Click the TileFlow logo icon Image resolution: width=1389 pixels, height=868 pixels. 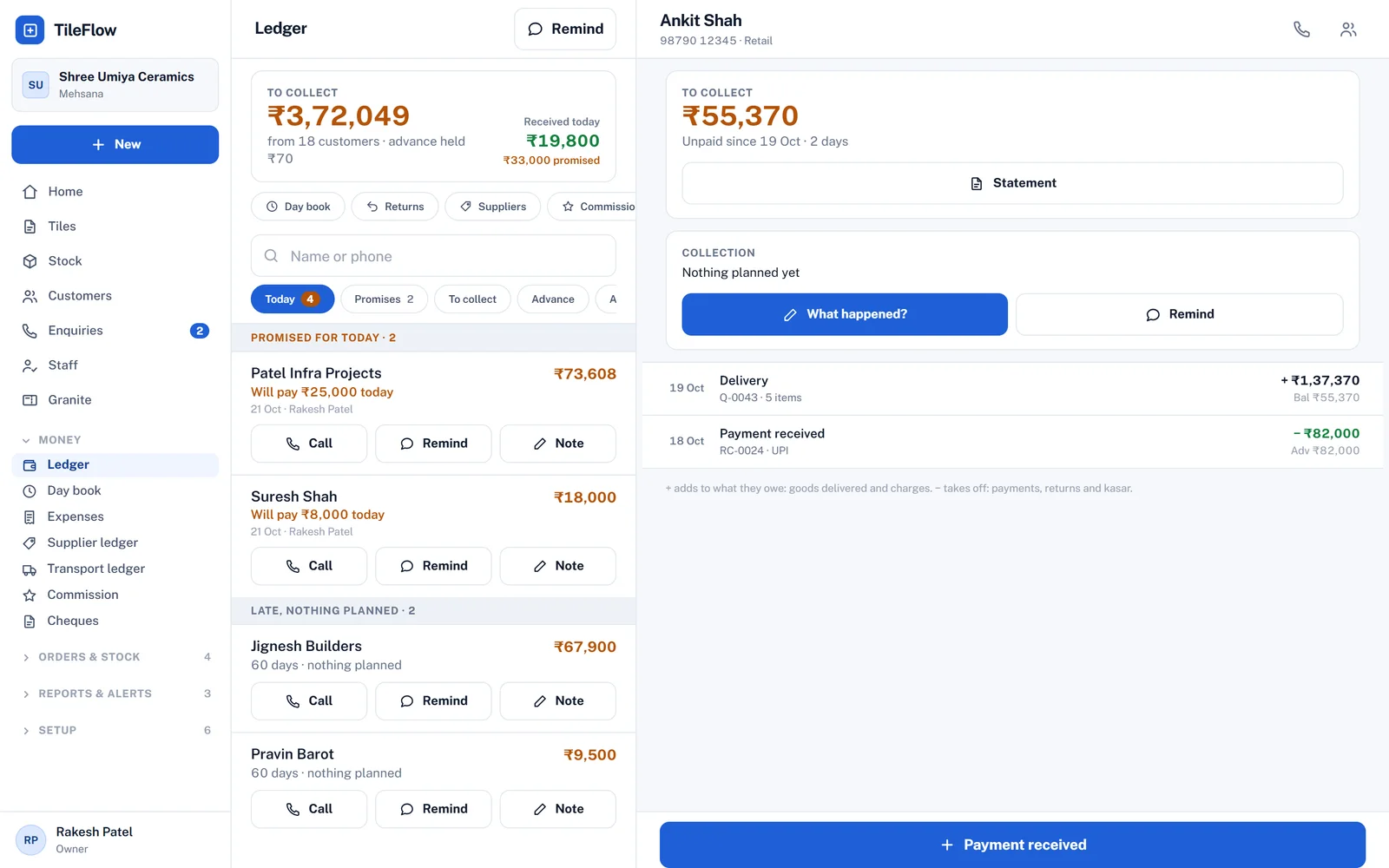click(x=30, y=30)
